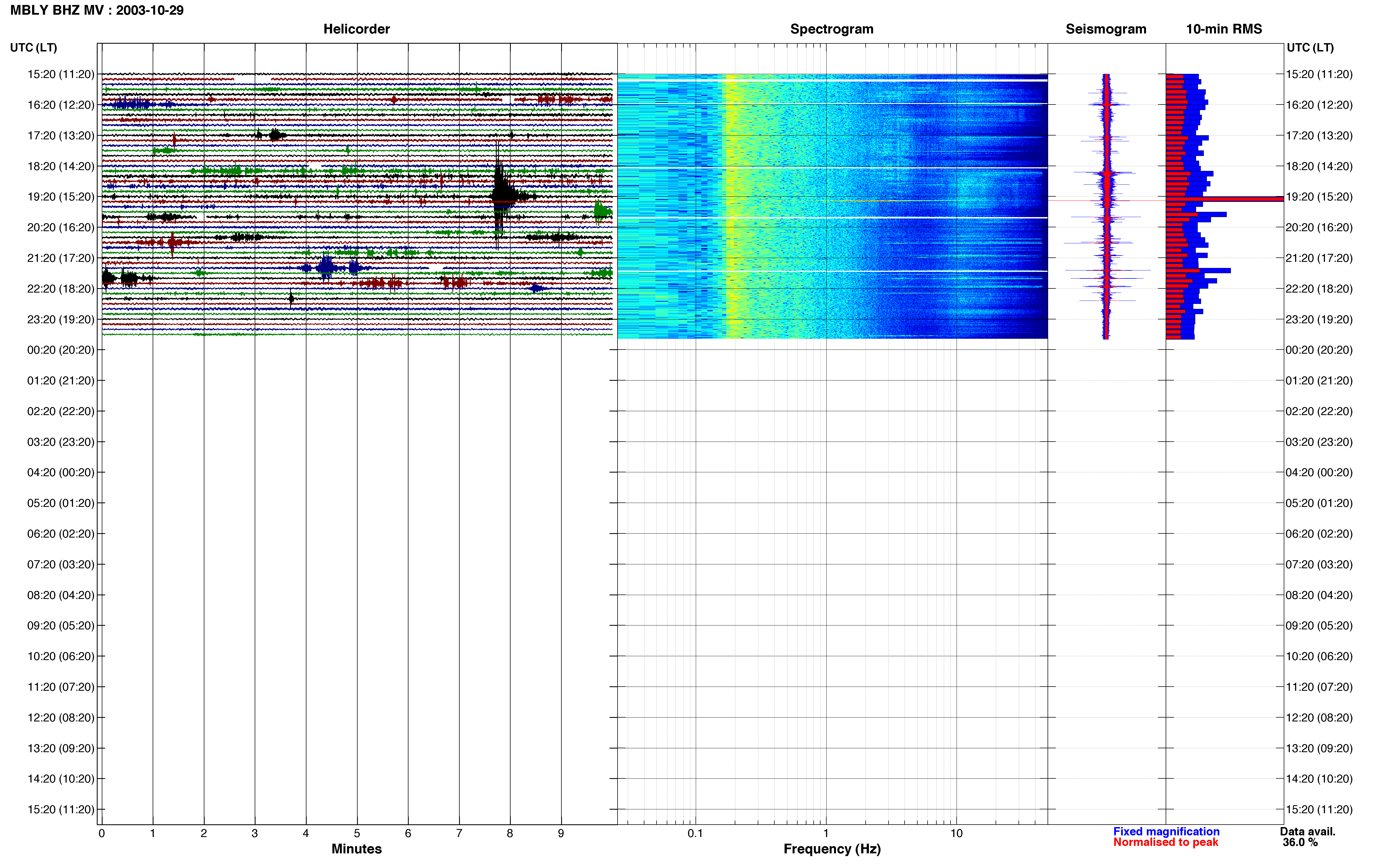
Task: Click the top 15:20 (11:20) label beside the RMS panel
Action: point(1319,74)
